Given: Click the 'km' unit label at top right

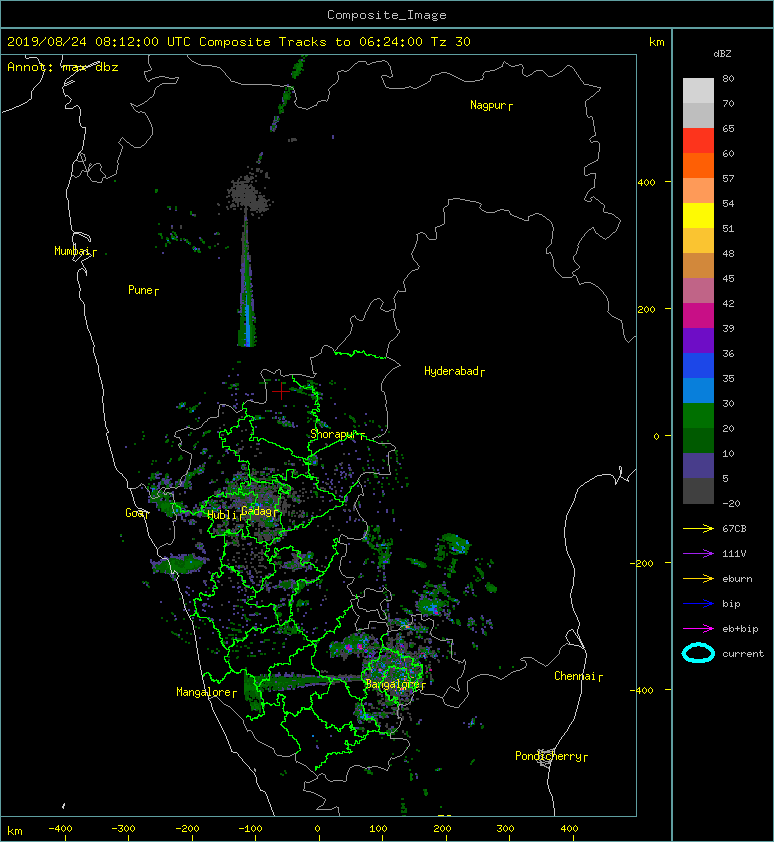Looking at the screenshot, I should coord(656,42).
